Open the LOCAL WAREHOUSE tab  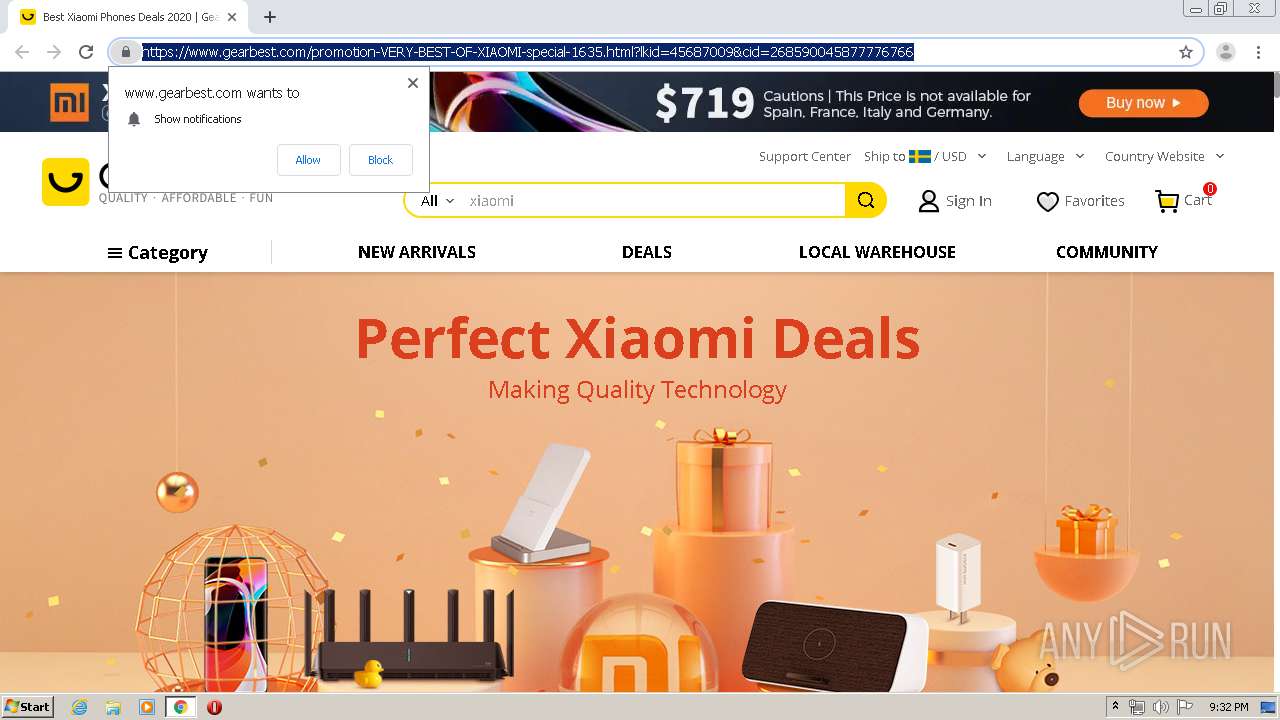tap(877, 252)
